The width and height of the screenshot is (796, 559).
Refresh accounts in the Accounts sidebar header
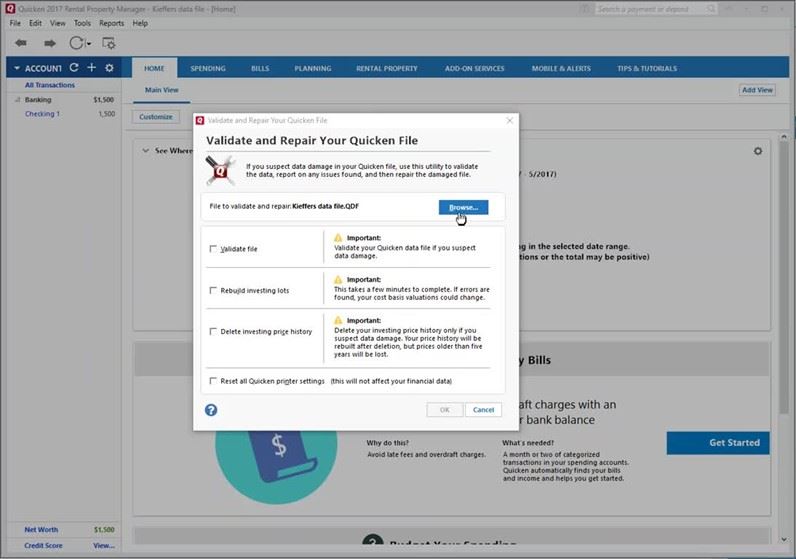74,68
